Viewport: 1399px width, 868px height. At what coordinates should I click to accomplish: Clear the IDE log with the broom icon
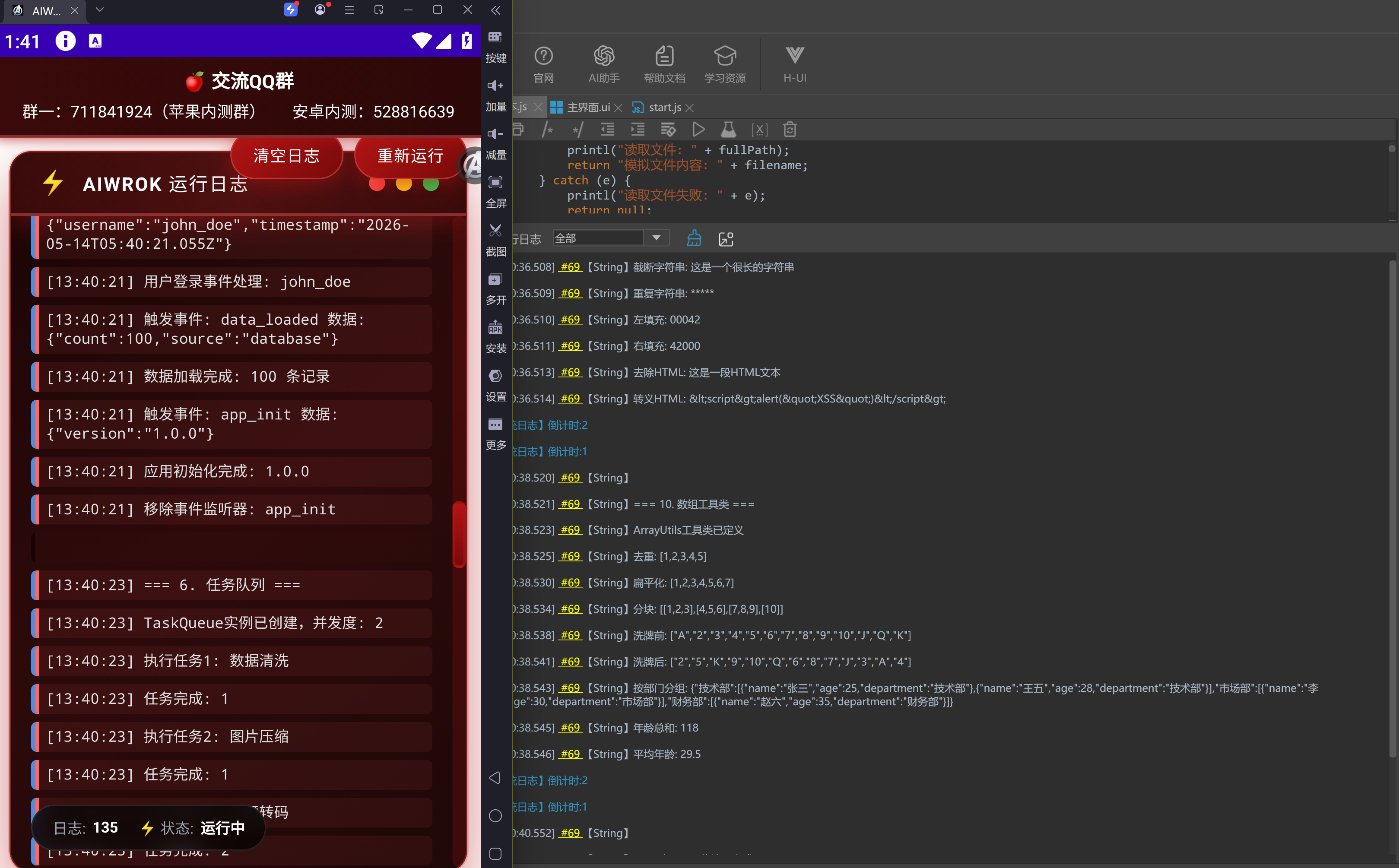pyautogui.click(x=694, y=238)
